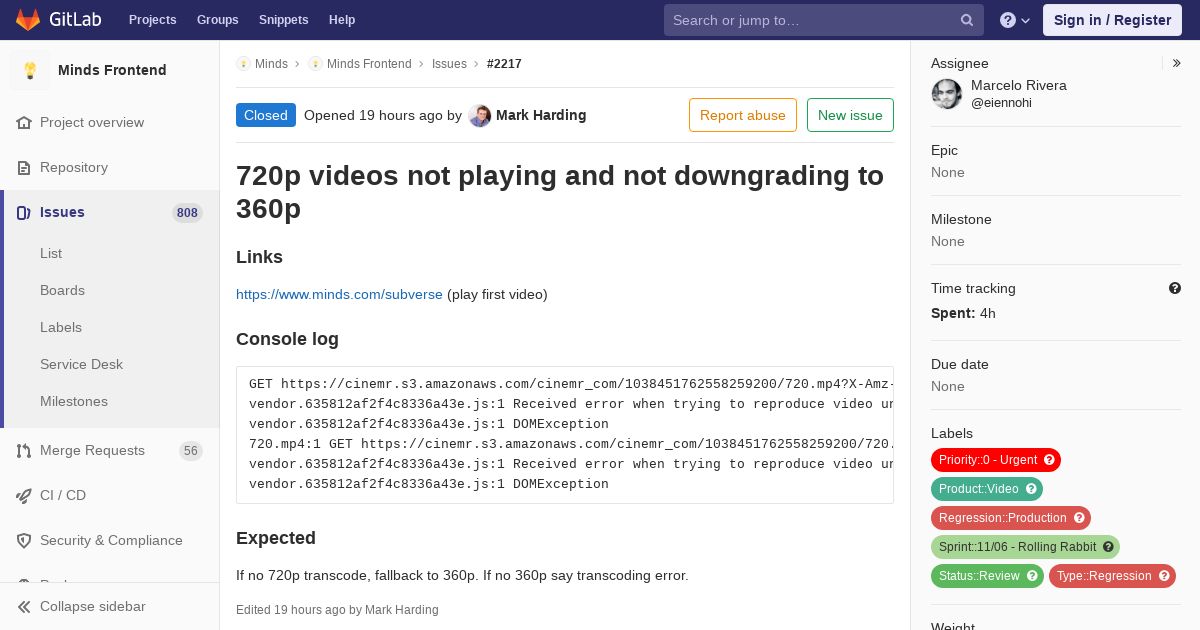The width and height of the screenshot is (1200, 630).
Task: Click the Minds group breadcrumb avatar
Action: pos(243,63)
